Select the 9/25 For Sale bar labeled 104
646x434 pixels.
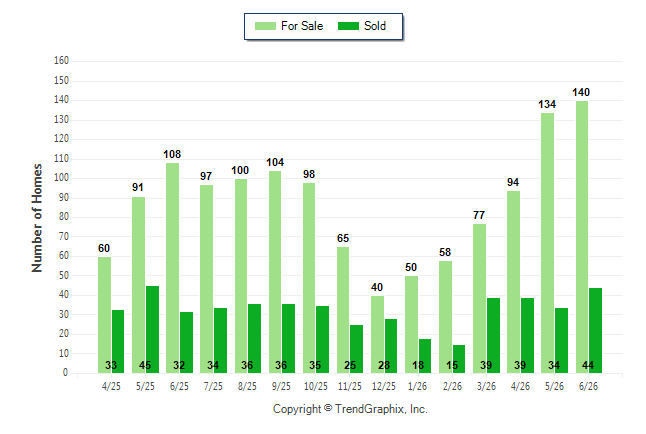point(275,272)
